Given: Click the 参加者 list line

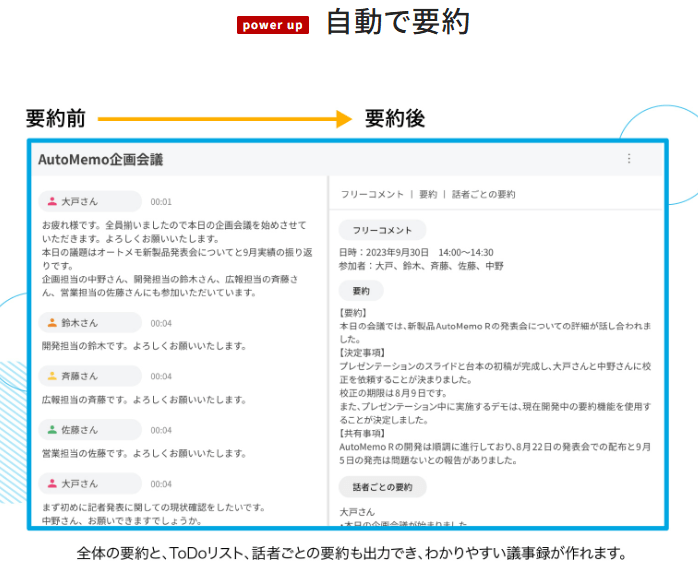Looking at the screenshot, I should pos(421,266).
